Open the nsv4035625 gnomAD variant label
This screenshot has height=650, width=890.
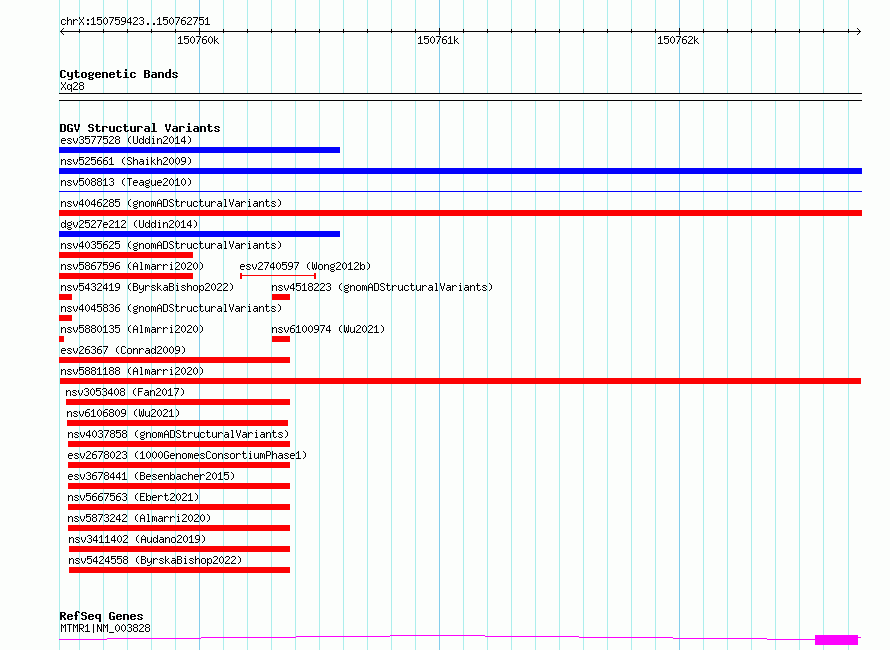coord(171,245)
